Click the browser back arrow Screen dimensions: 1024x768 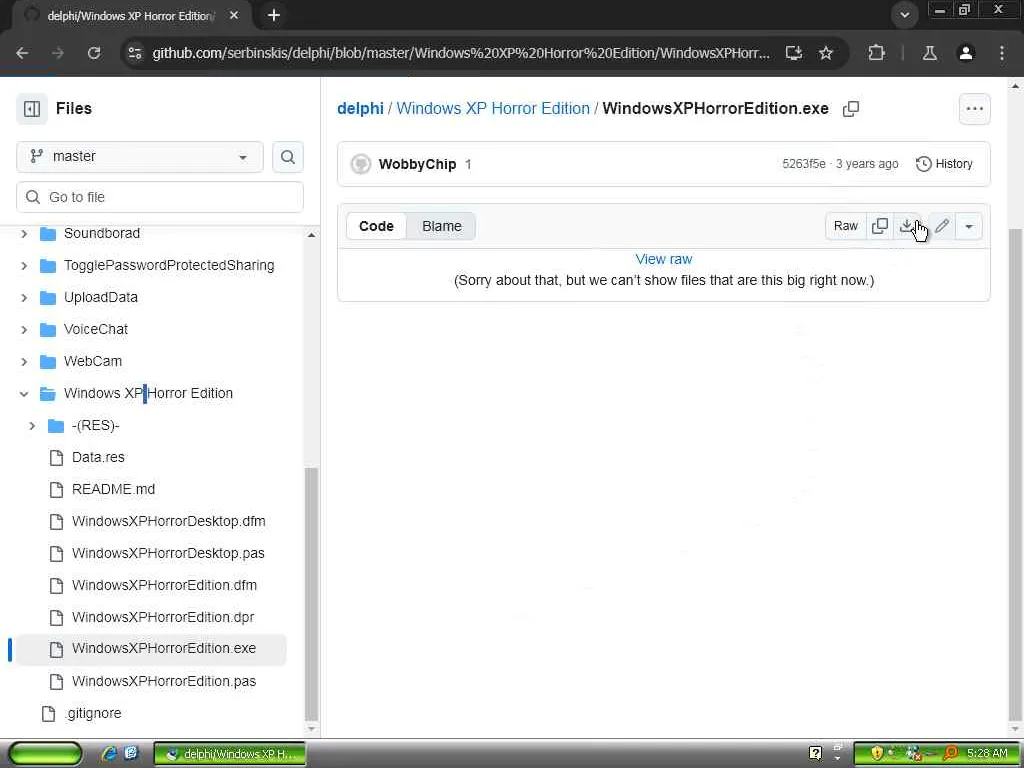coord(22,53)
